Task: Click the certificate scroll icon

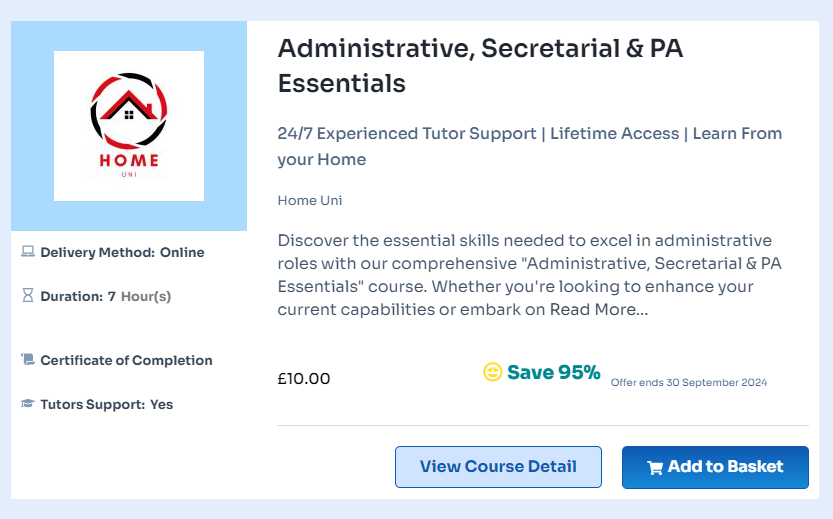Action: (28, 360)
